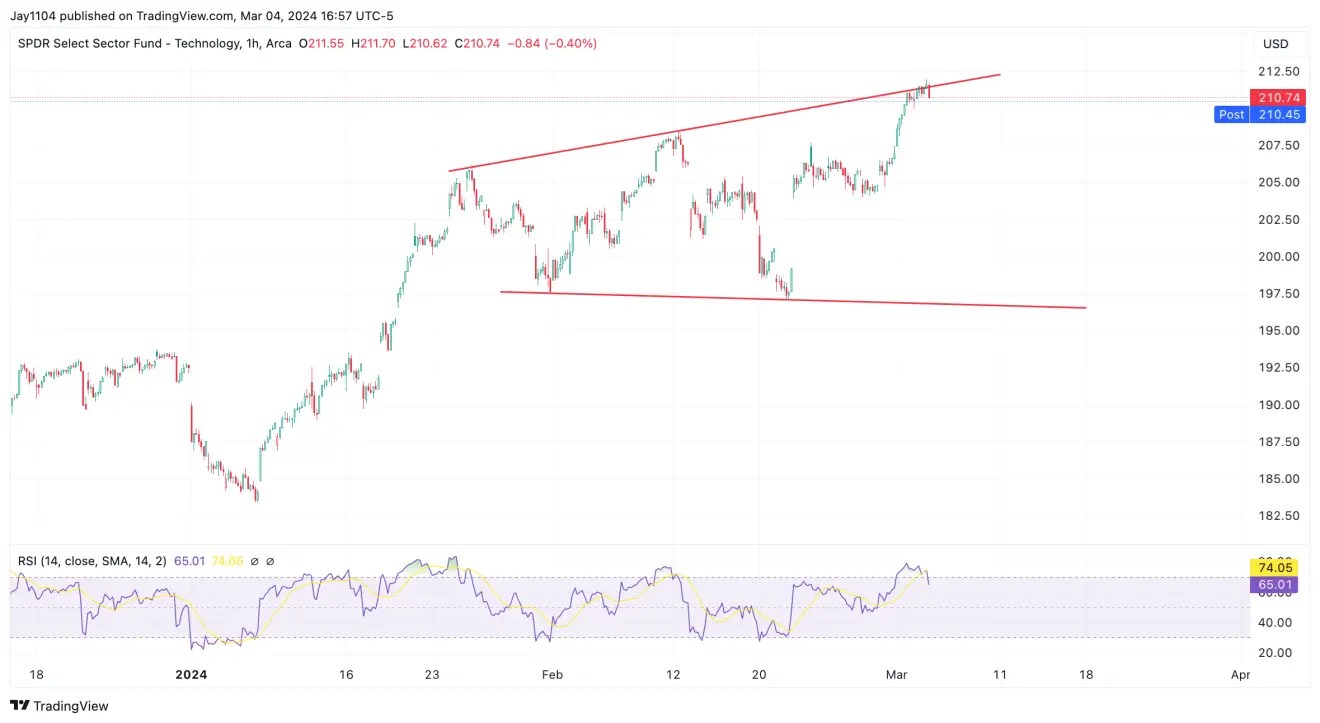Click the 20 date axis label
Screen dimensions: 1320x723
pos(759,675)
